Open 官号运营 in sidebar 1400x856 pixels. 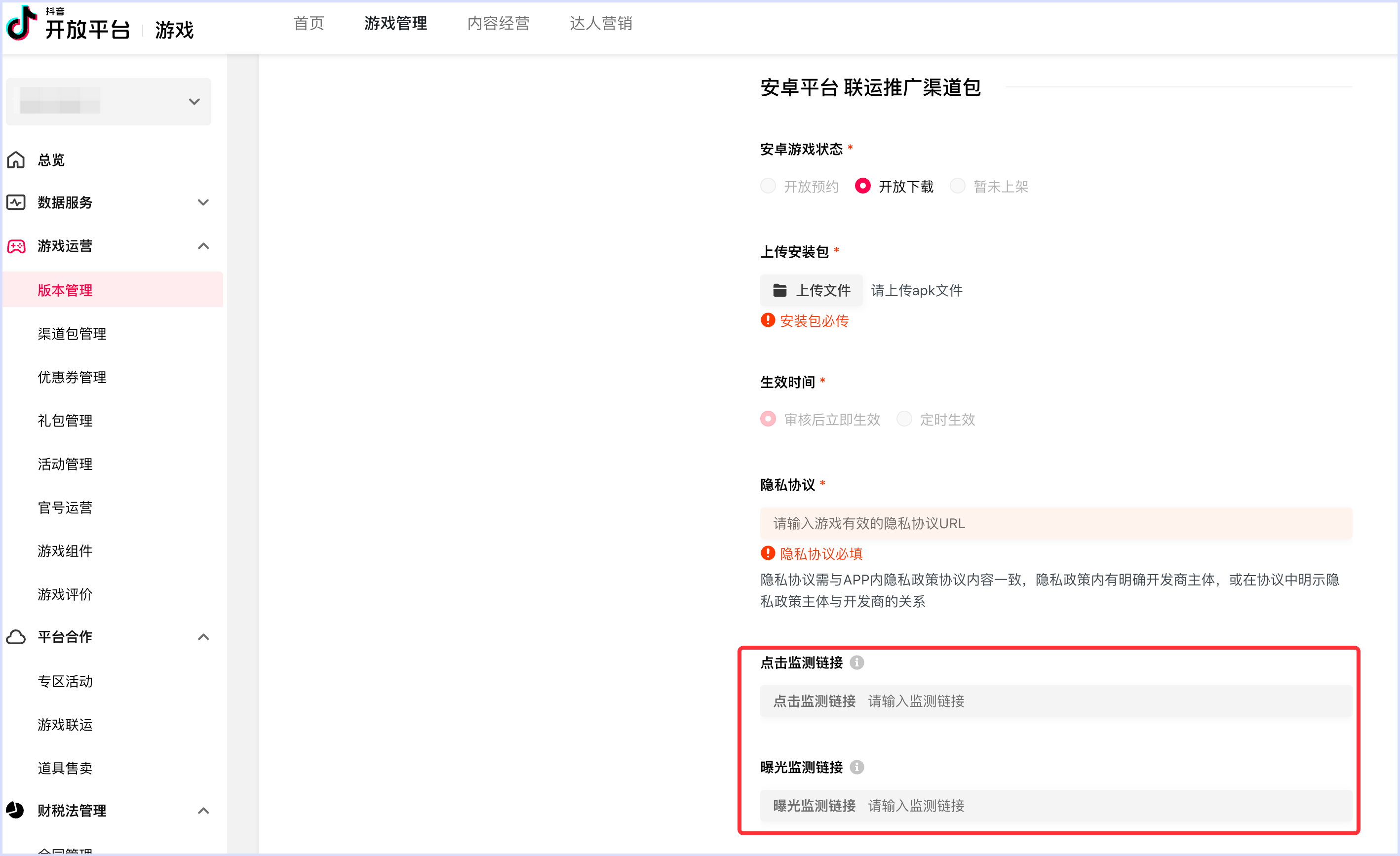(65, 508)
